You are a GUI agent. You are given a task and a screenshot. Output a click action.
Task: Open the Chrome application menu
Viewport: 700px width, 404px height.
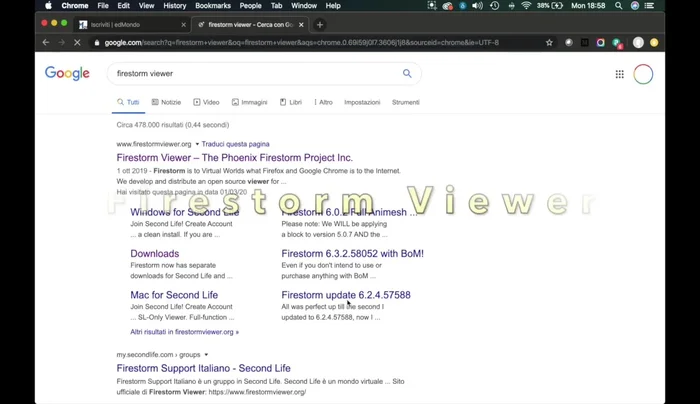point(75,6)
